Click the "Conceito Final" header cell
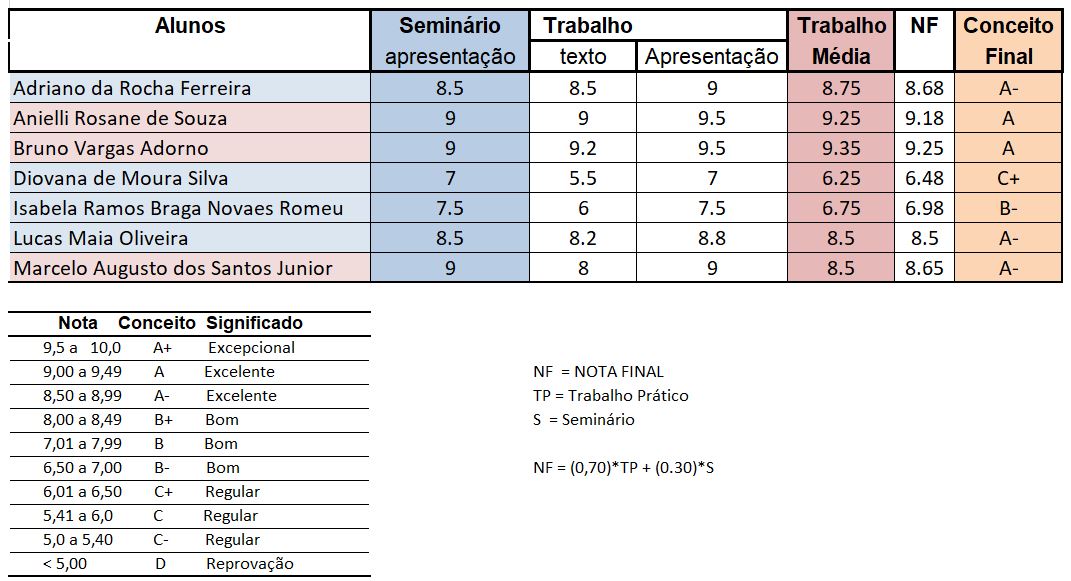This screenshot has width=1071, height=581. (1008, 40)
